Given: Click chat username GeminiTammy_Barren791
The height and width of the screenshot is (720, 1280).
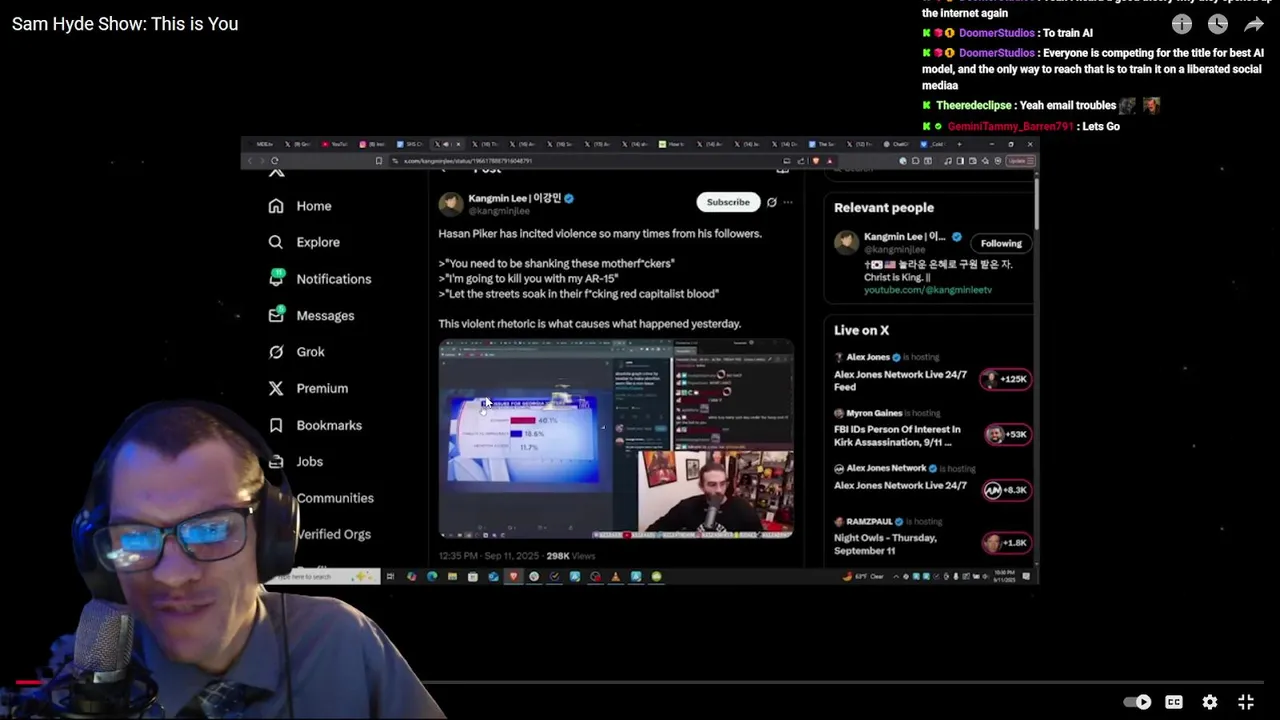Looking at the screenshot, I should [1010, 126].
